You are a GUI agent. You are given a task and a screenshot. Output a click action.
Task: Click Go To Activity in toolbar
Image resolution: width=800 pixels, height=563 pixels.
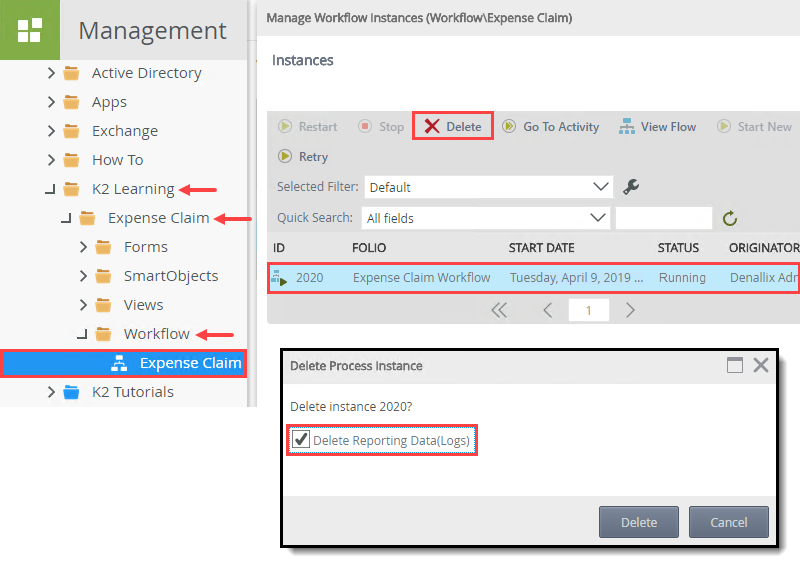(551, 127)
